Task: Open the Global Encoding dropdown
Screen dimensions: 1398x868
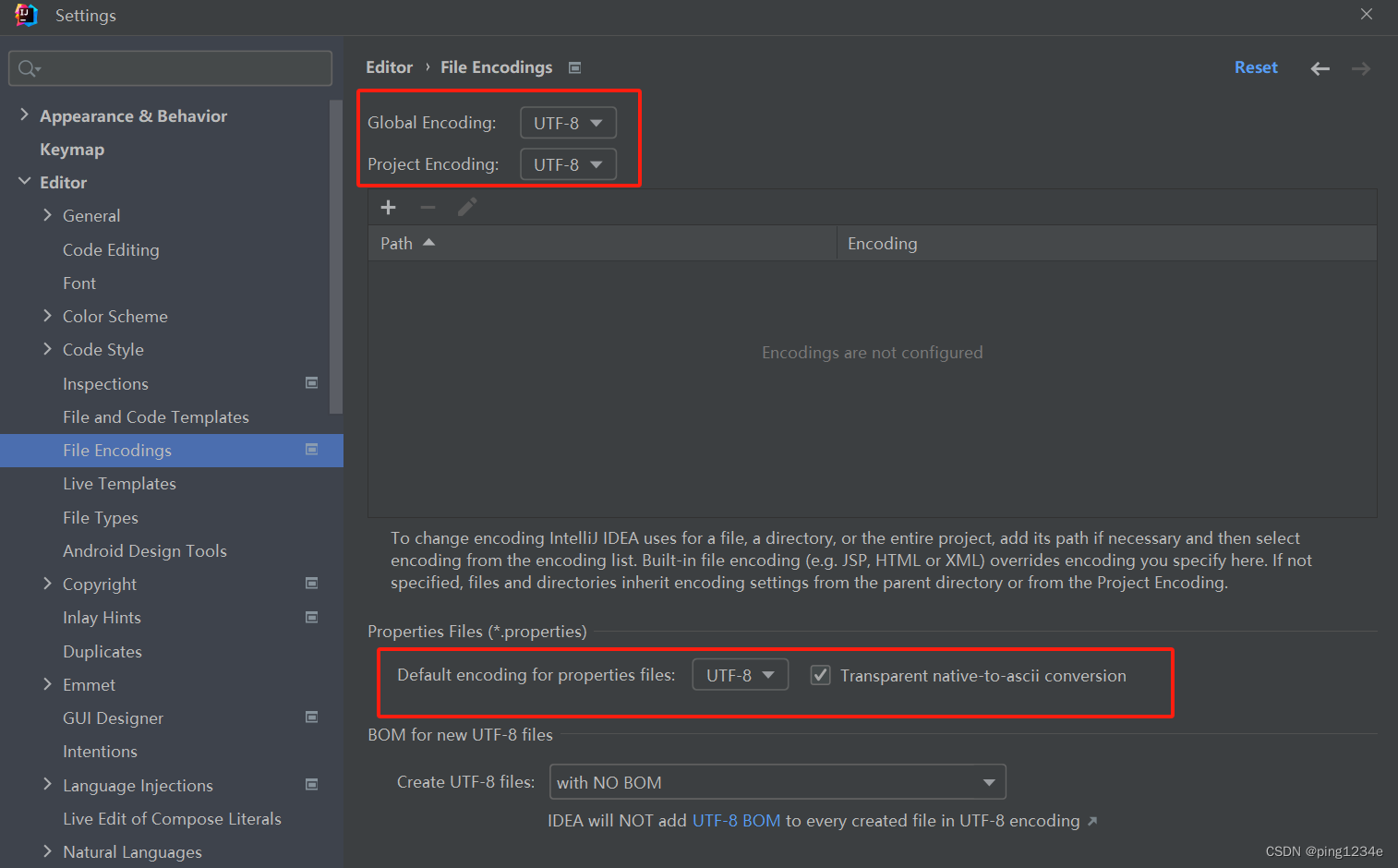Action: tap(567, 122)
